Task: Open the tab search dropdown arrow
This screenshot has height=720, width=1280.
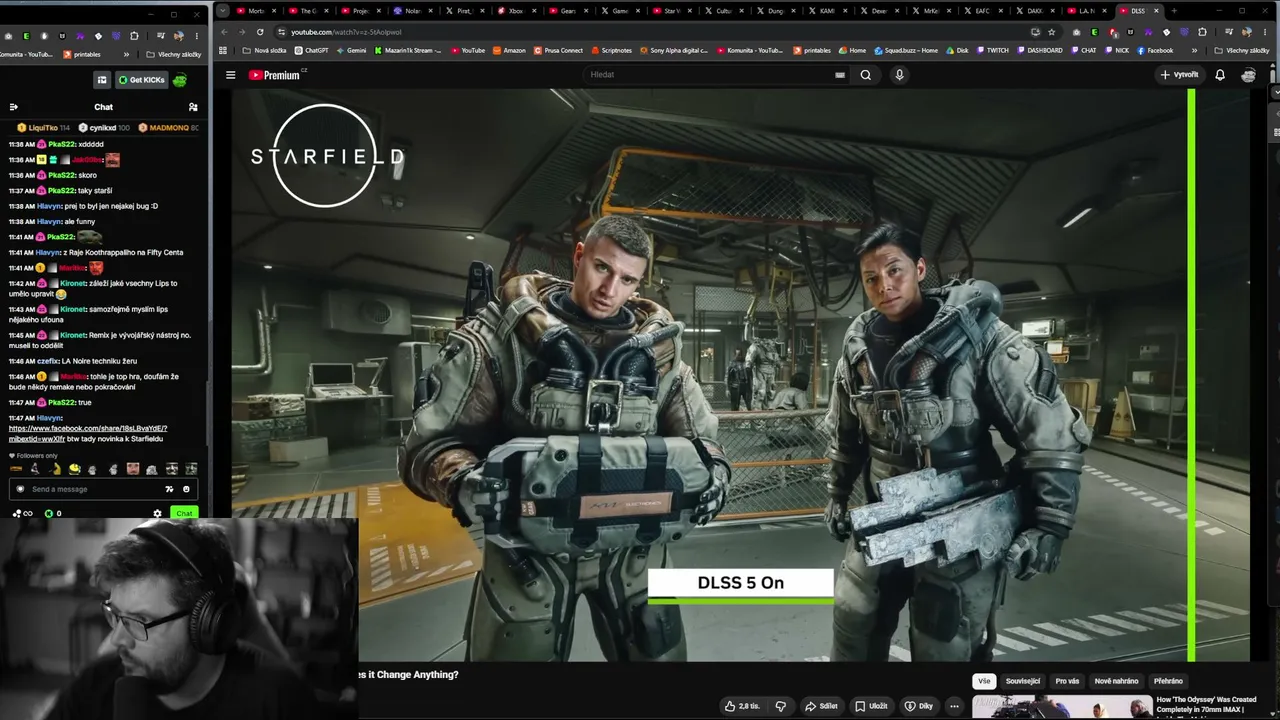Action: (x=222, y=11)
